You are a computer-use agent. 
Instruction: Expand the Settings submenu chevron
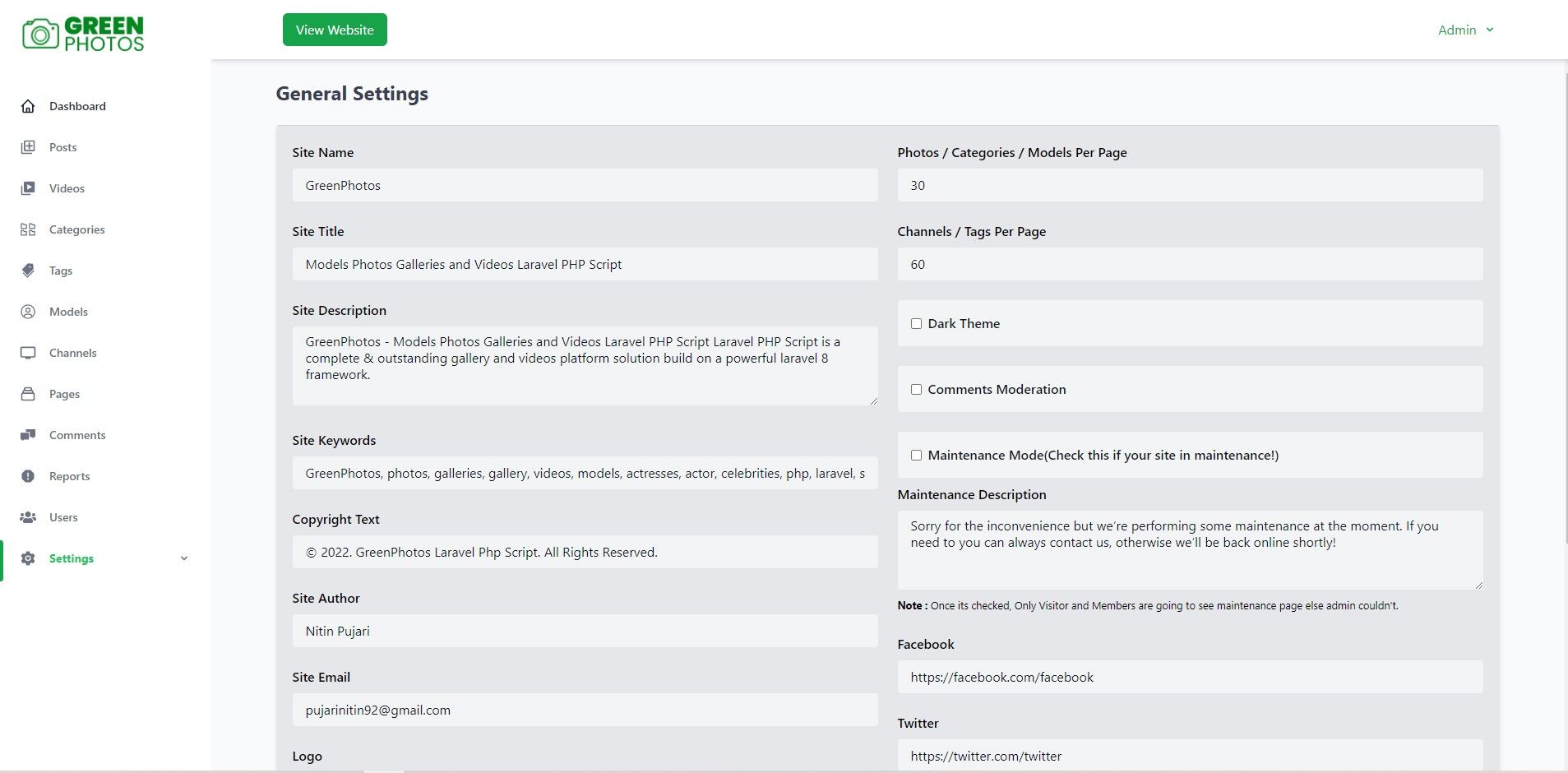click(x=184, y=558)
